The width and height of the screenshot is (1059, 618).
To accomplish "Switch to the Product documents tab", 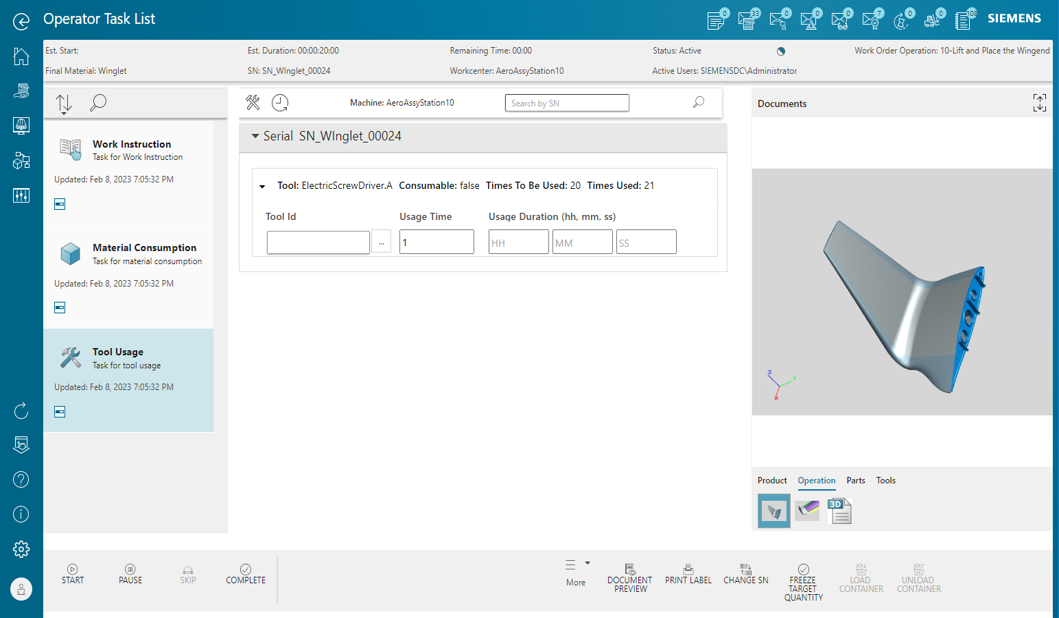I will pos(772,480).
